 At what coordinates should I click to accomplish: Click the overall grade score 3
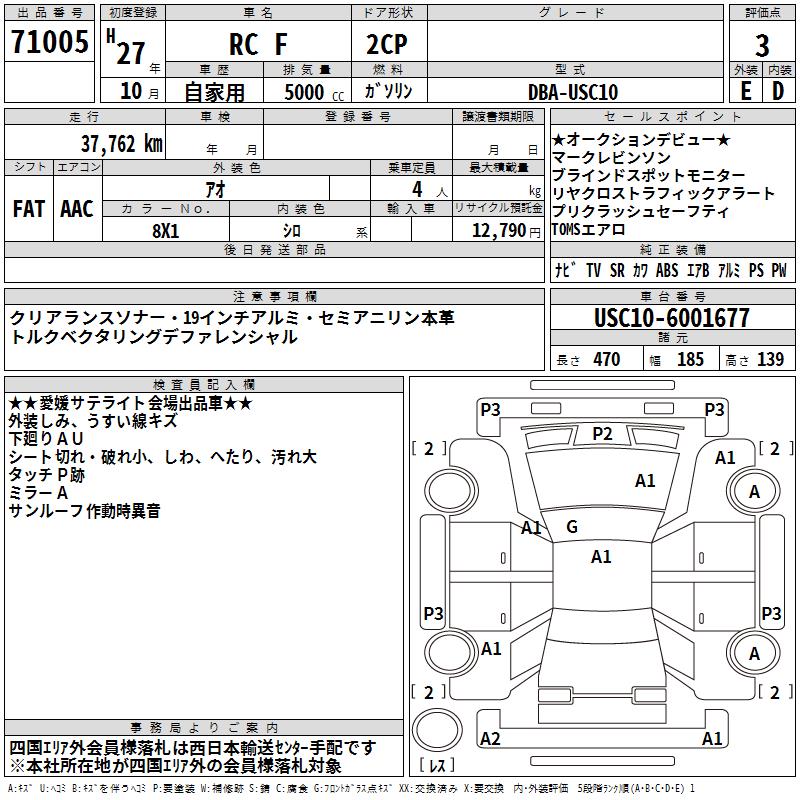tap(762, 45)
